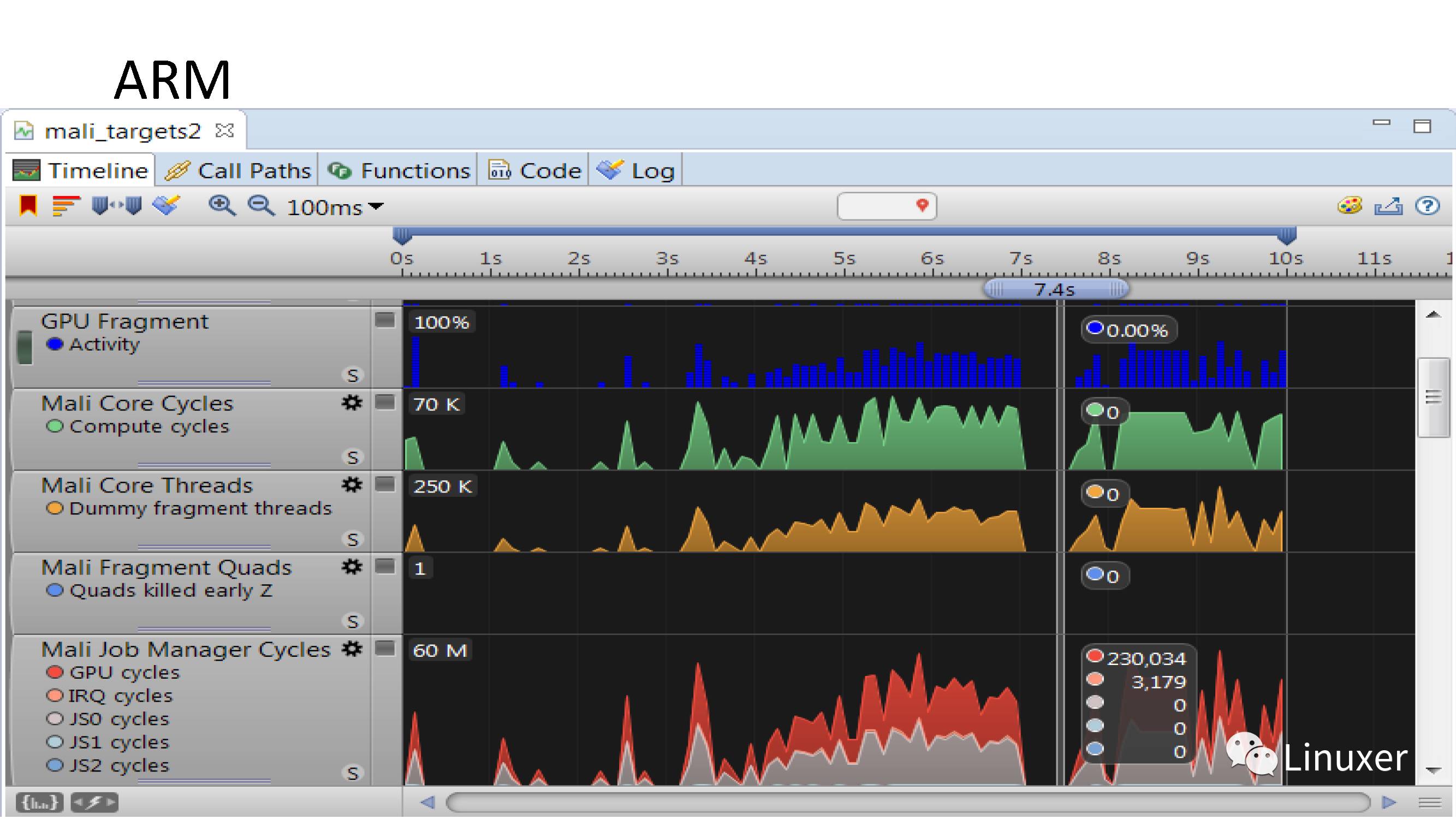Click the vertical scrollbar up arrow
Image resolution: width=1456 pixels, height=819 pixels.
pyautogui.click(x=1433, y=314)
